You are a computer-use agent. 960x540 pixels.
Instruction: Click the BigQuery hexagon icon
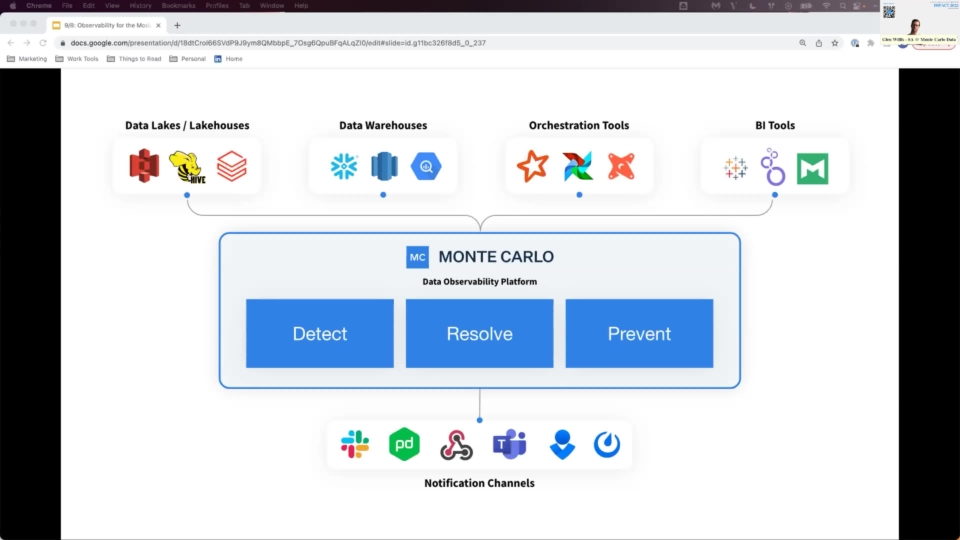coord(426,167)
